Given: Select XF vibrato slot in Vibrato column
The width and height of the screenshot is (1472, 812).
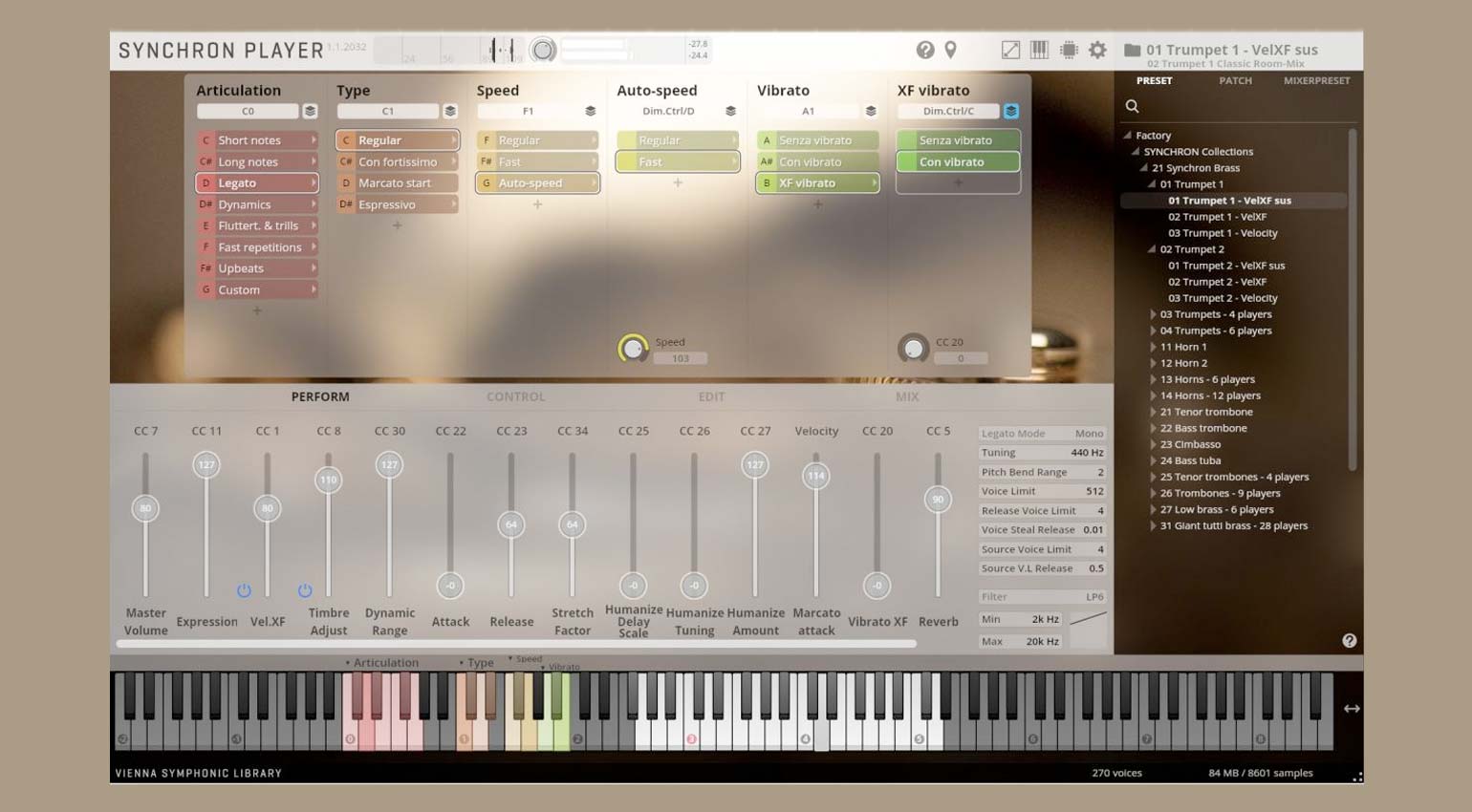Looking at the screenshot, I should click(x=817, y=182).
